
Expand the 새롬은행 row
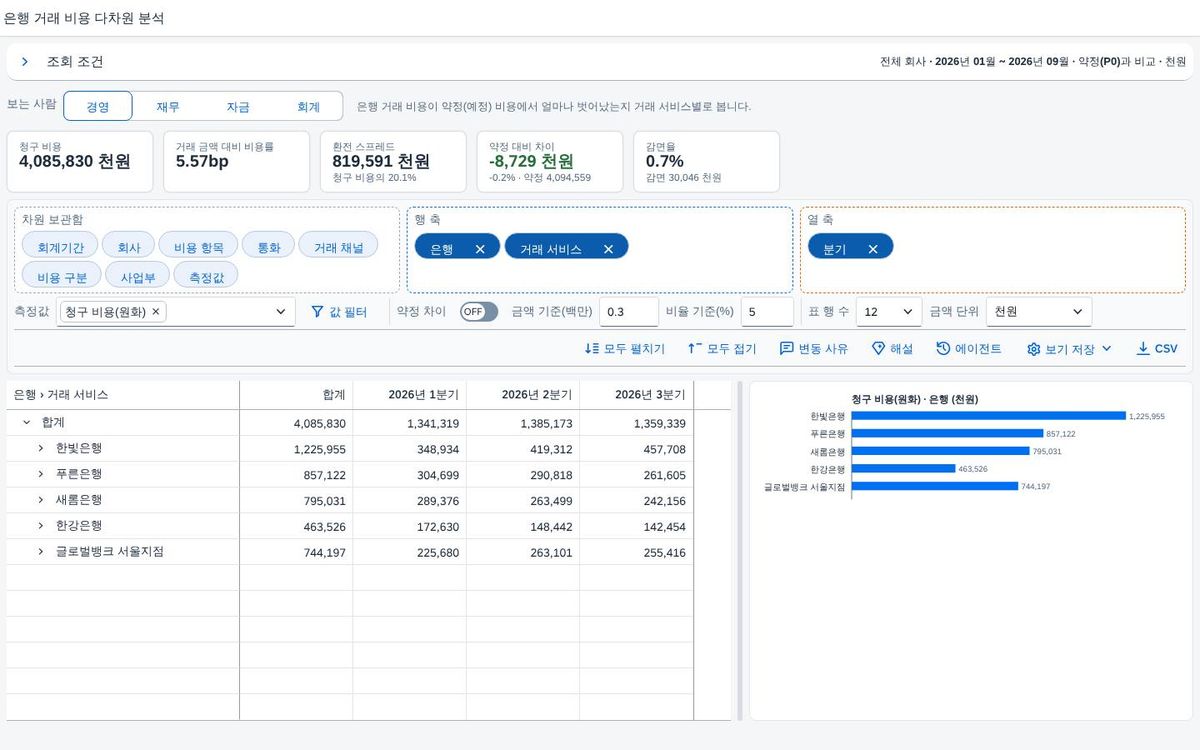(x=41, y=500)
